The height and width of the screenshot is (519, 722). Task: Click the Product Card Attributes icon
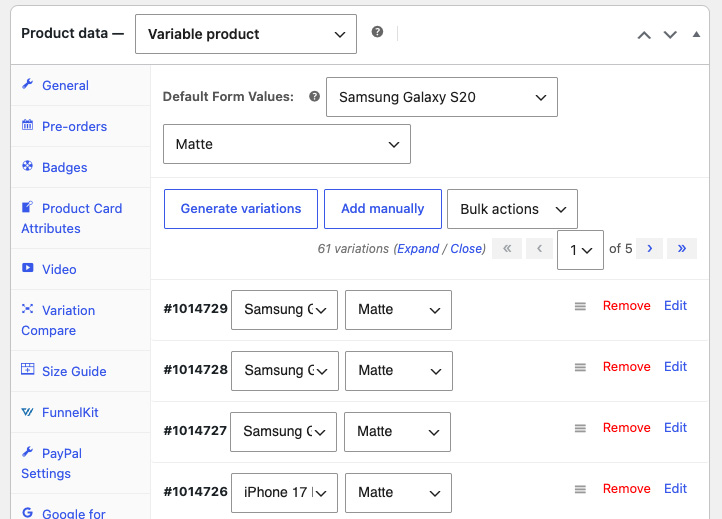pos(28,207)
